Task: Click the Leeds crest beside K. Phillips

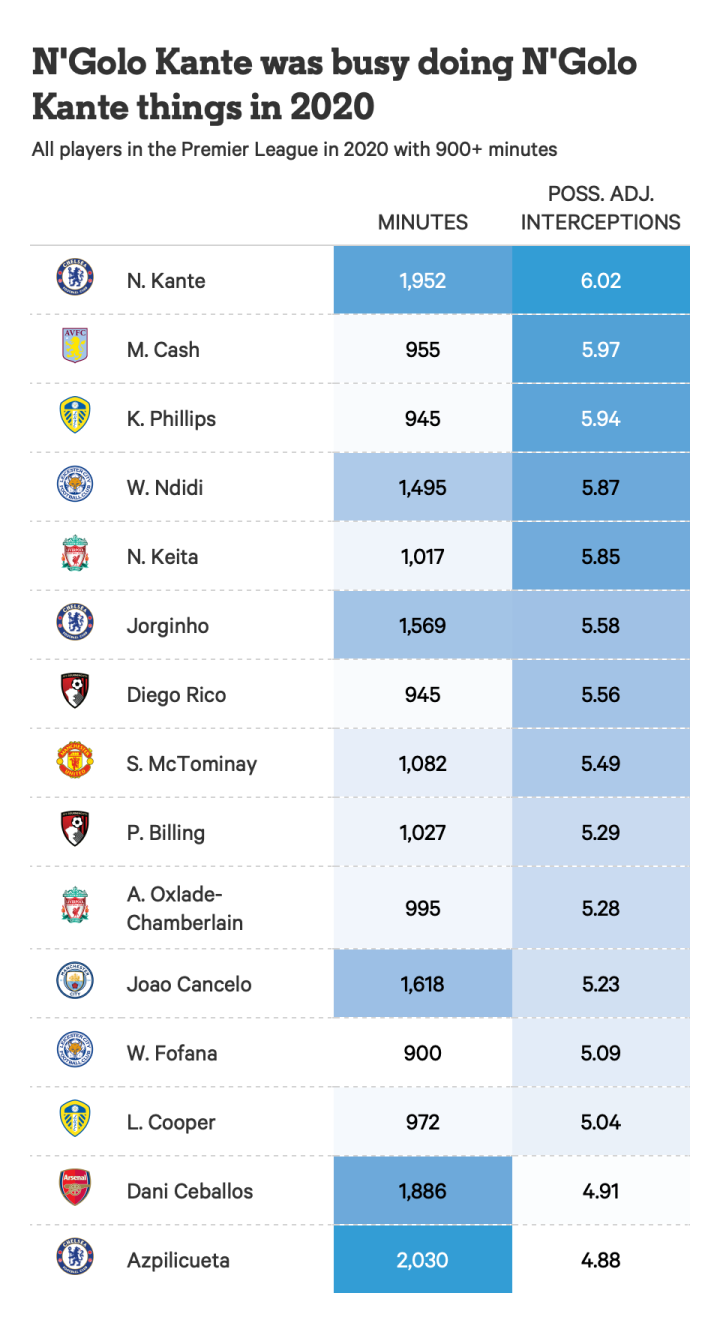Action: click(75, 418)
